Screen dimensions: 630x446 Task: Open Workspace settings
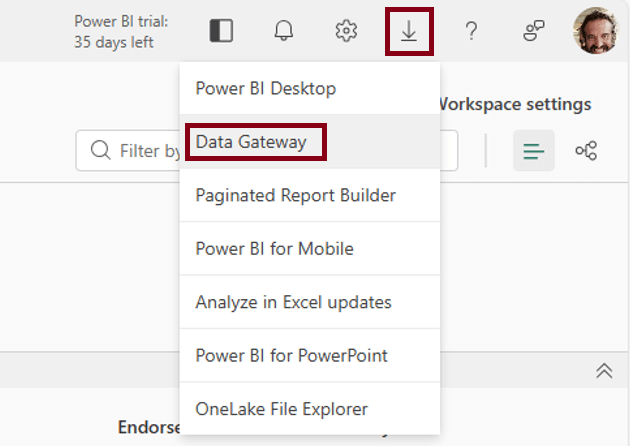[516, 104]
